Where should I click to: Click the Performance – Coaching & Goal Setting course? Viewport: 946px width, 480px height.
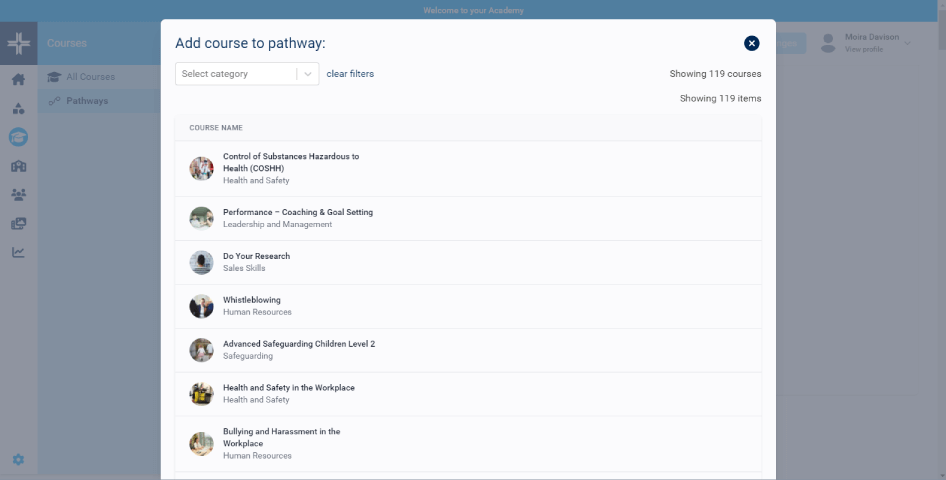[x=297, y=213]
